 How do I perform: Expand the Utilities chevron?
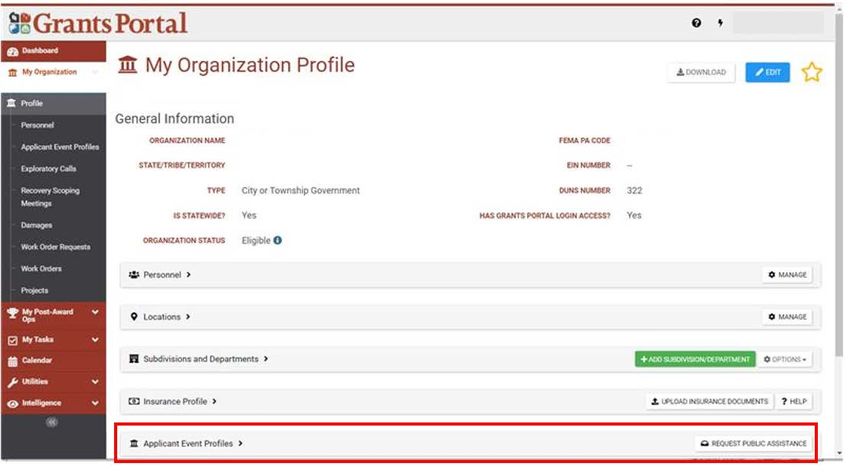(x=95, y=382)
